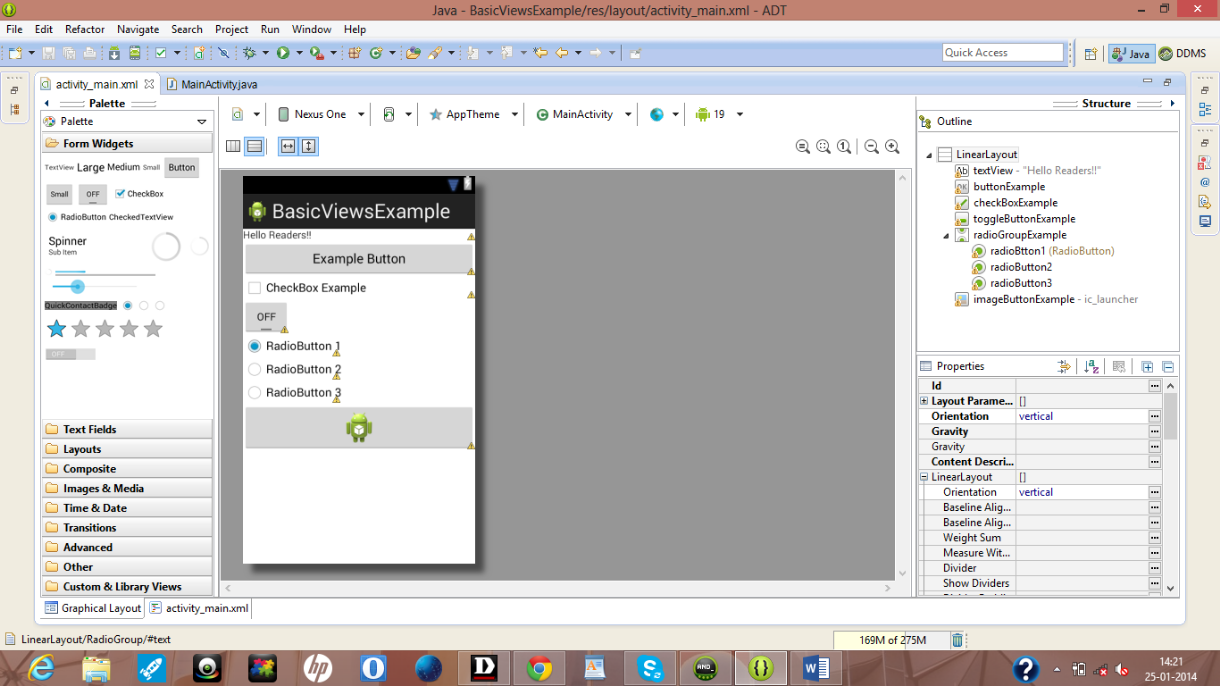Open the Android Virtual Device Manager
This screenshot has height=686, width=1220.
click(x=133, y=53)
